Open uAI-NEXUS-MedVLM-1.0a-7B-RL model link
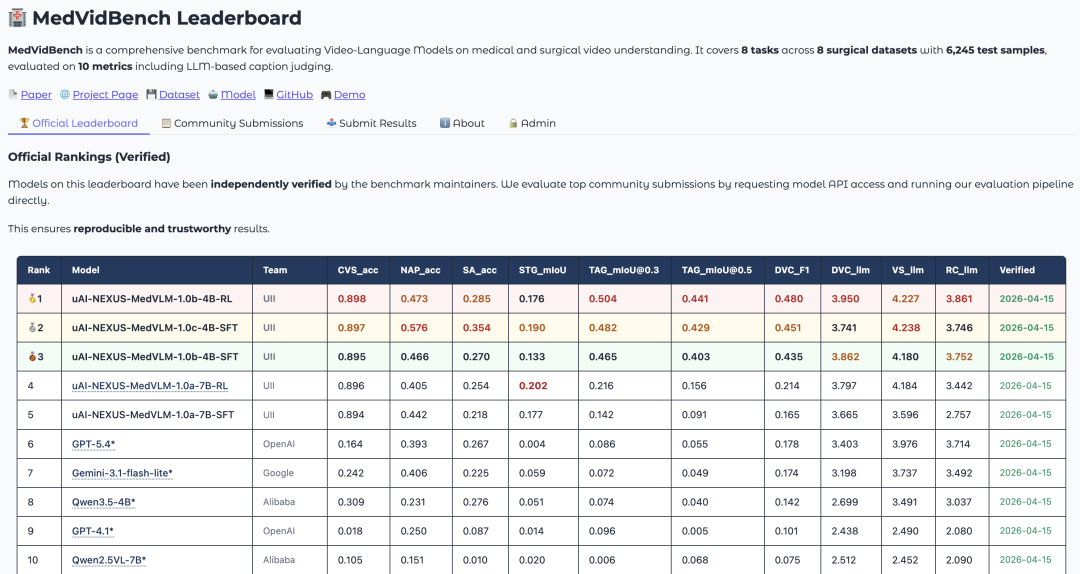Screen dimensions: 1080x574 [x=150, y=386]
